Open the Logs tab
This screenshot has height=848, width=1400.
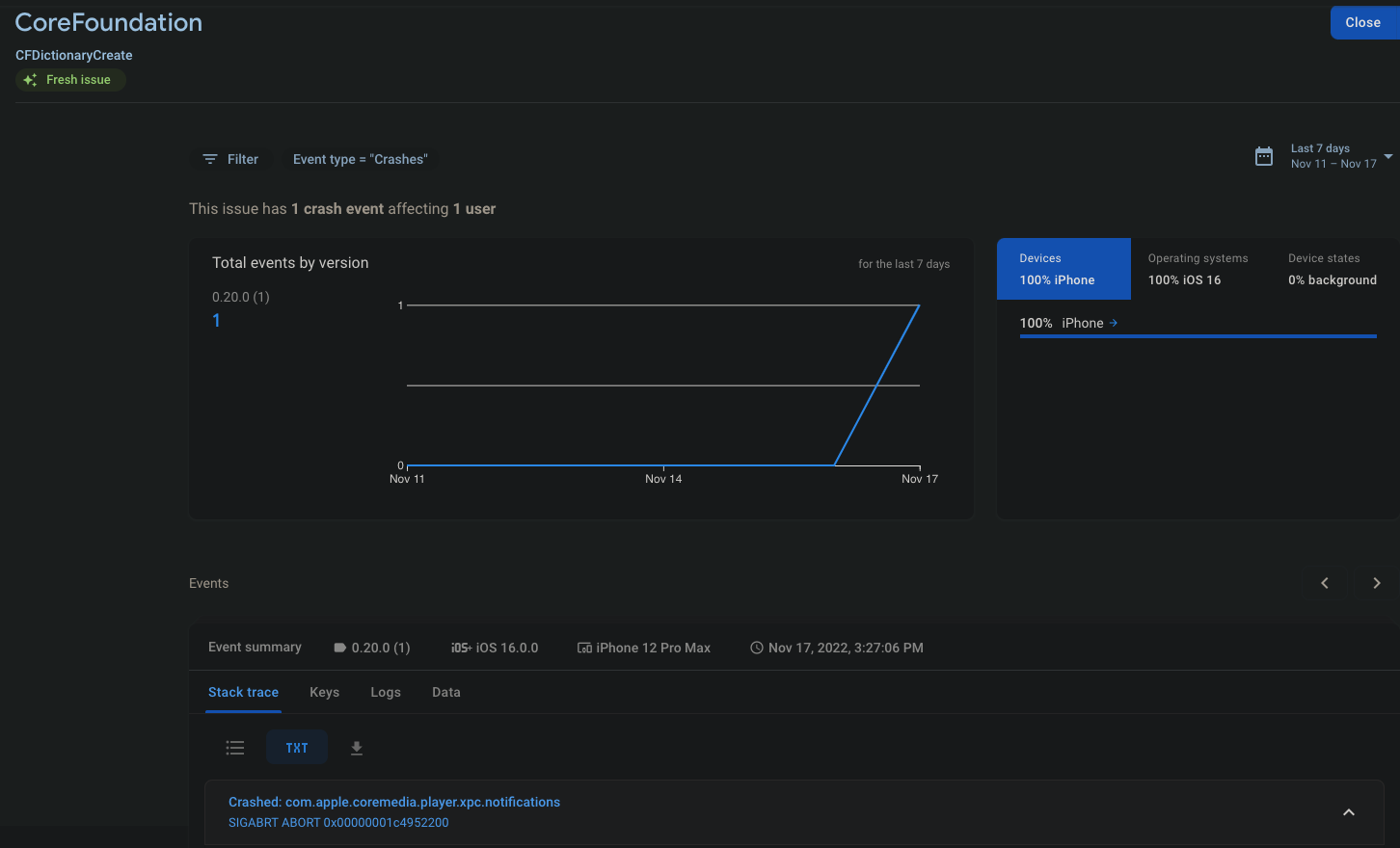point(386,692)
